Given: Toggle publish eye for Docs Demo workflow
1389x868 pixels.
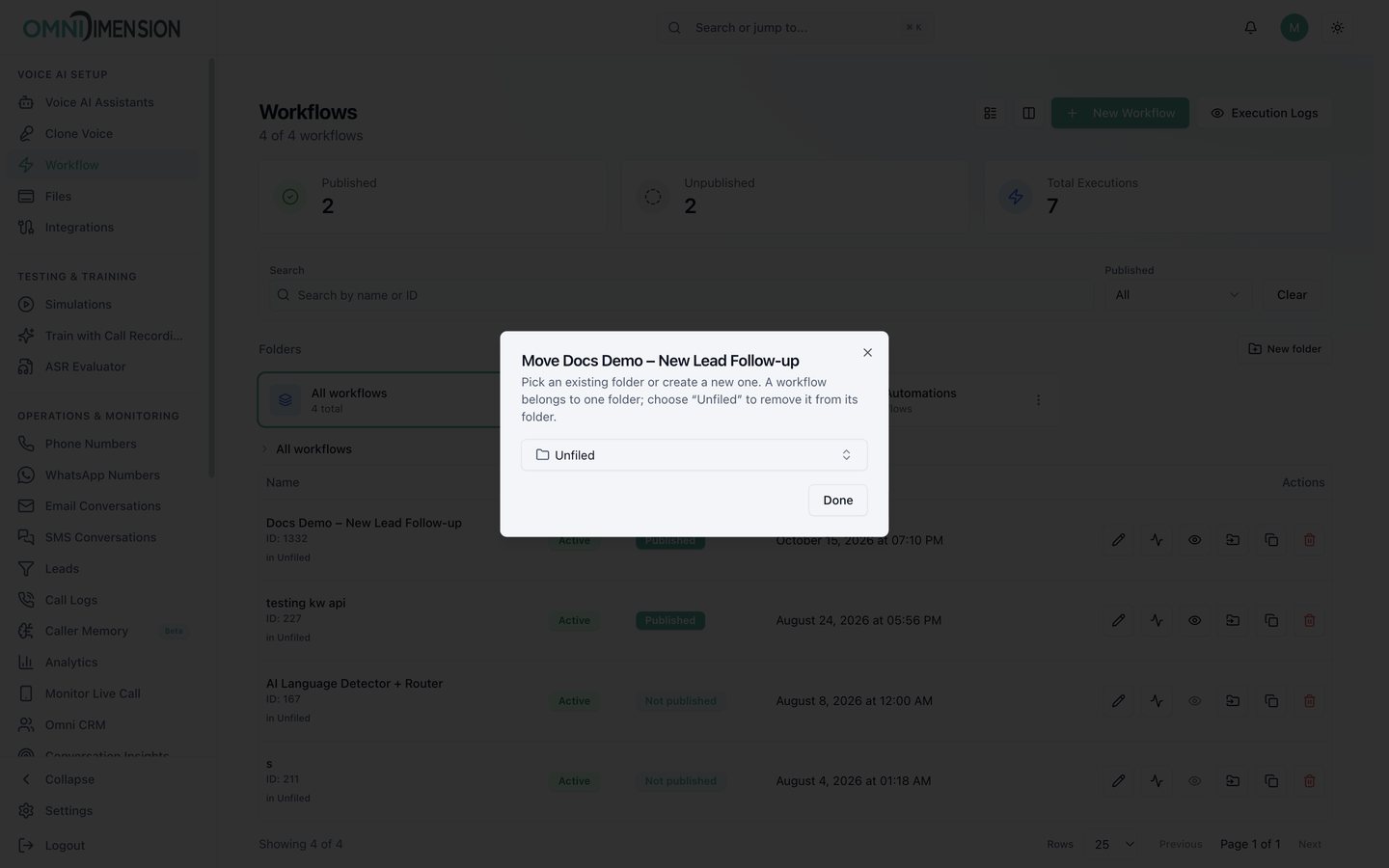Looking at the screenshot, I should [x=1194, y=540].
